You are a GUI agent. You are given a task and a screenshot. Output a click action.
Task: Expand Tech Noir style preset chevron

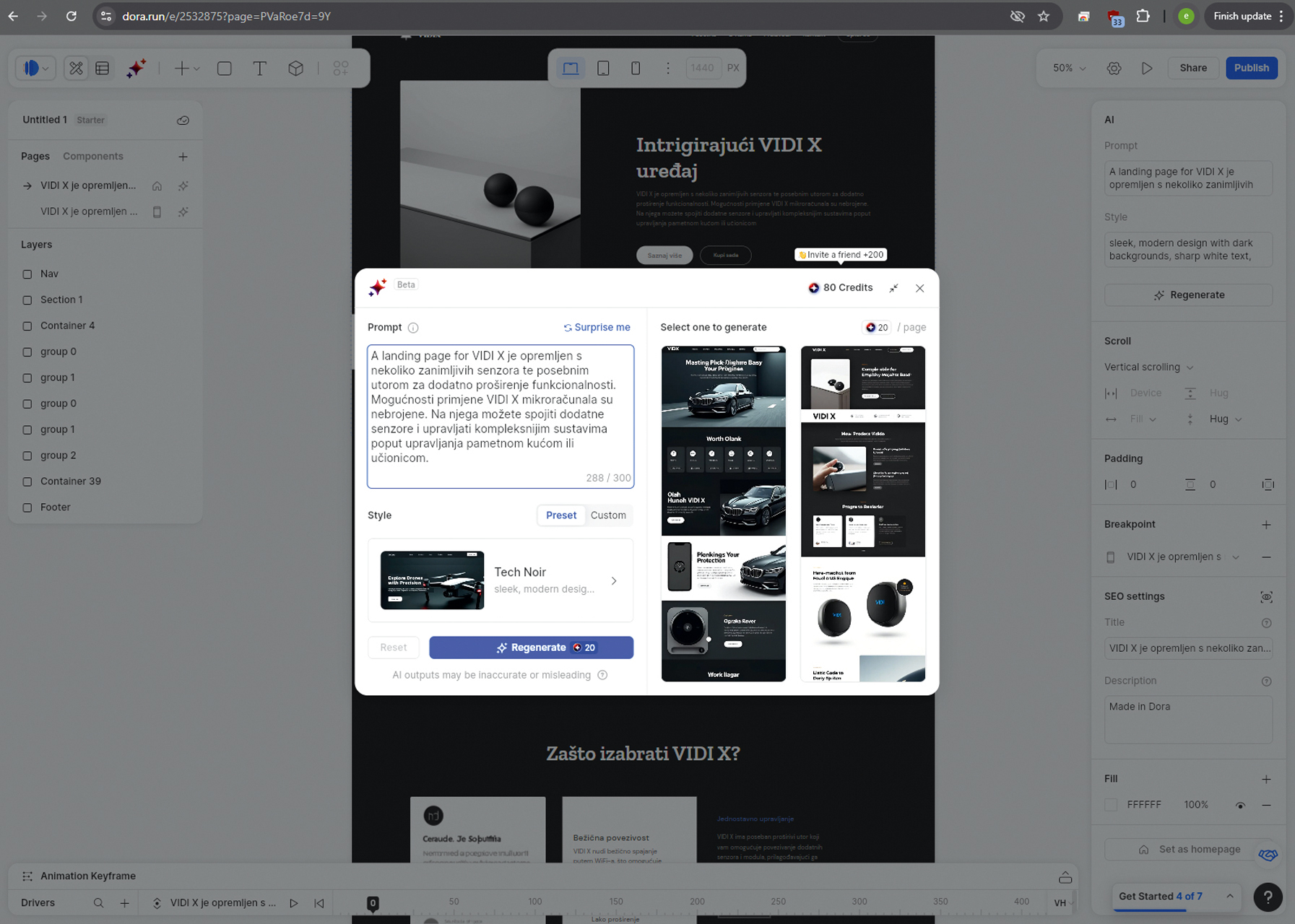pyautogui.click(x=614, y=581)
